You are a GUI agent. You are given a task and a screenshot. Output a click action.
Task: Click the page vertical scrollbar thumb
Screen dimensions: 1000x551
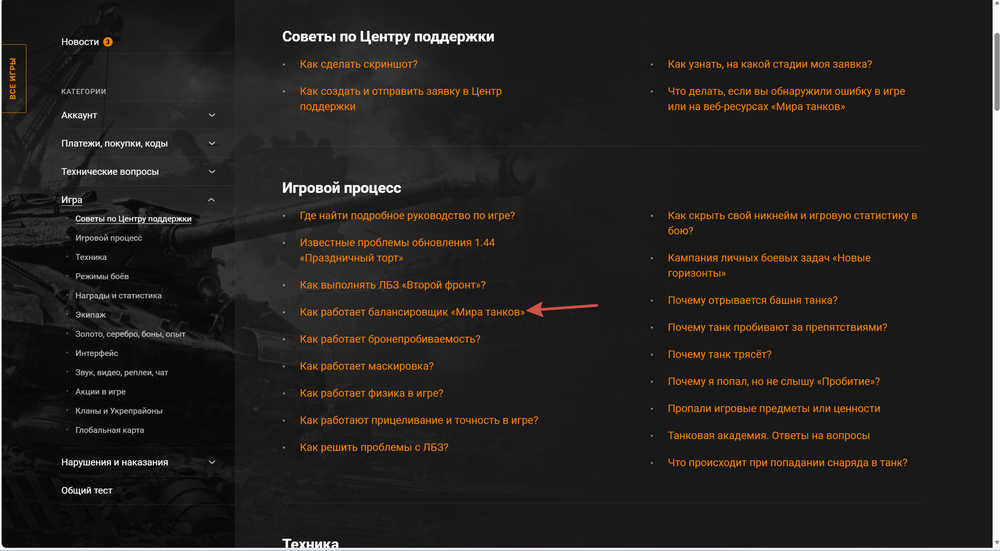coord(995,71)
